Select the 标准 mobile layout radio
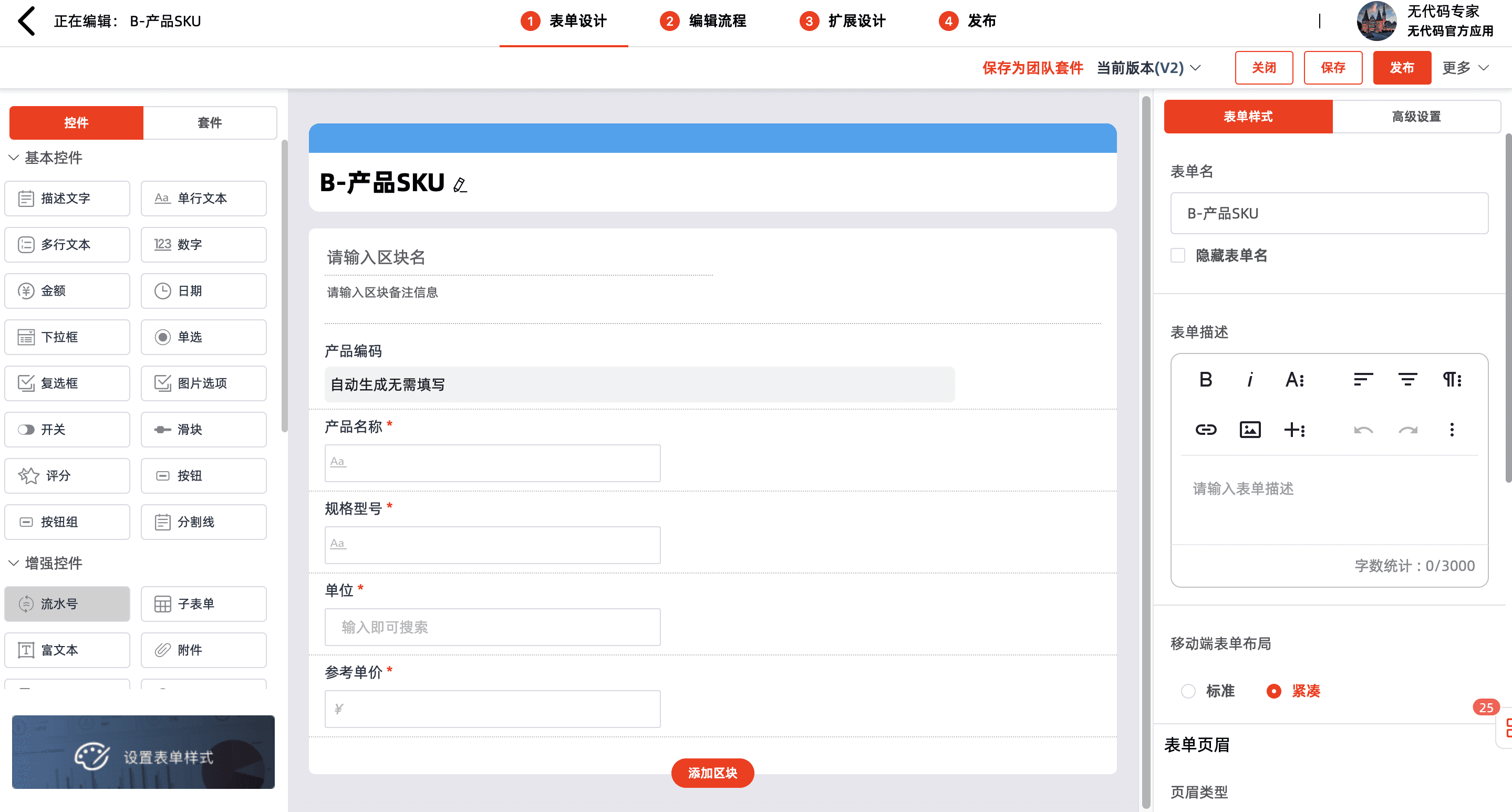Image resolution: width=1512 pixels, height=812 pixels. click(1188, 691)
